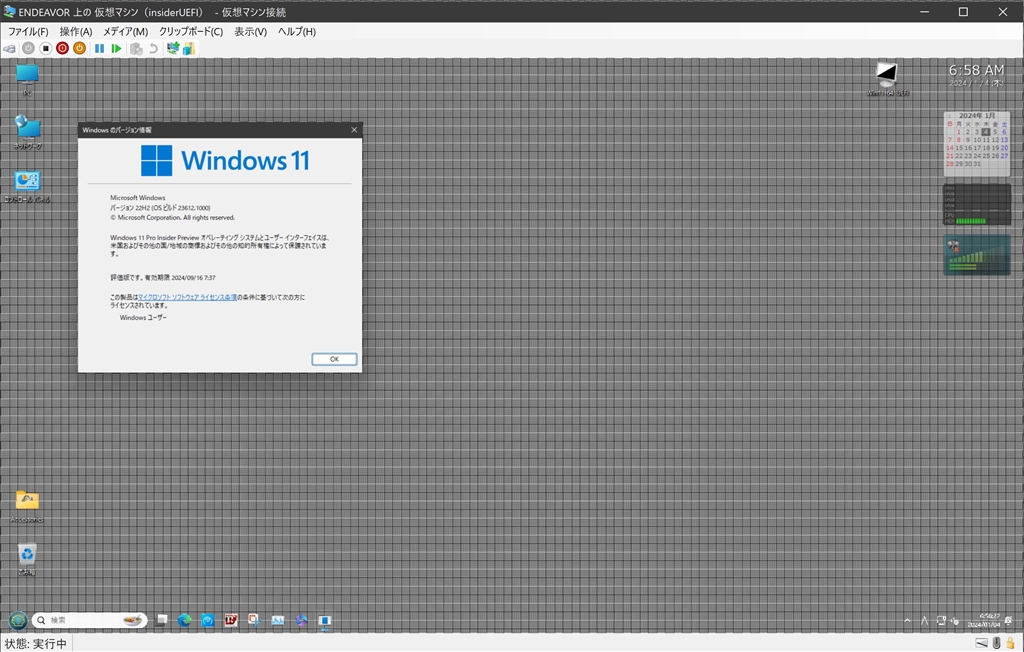Click the CPU meter gadget
Viewport: 1024px width, 652px height.
(x=977, y=204)
